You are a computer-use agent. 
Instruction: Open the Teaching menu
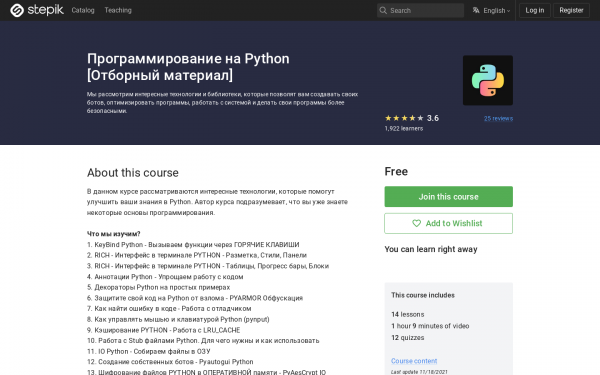(x=118, y=10)
